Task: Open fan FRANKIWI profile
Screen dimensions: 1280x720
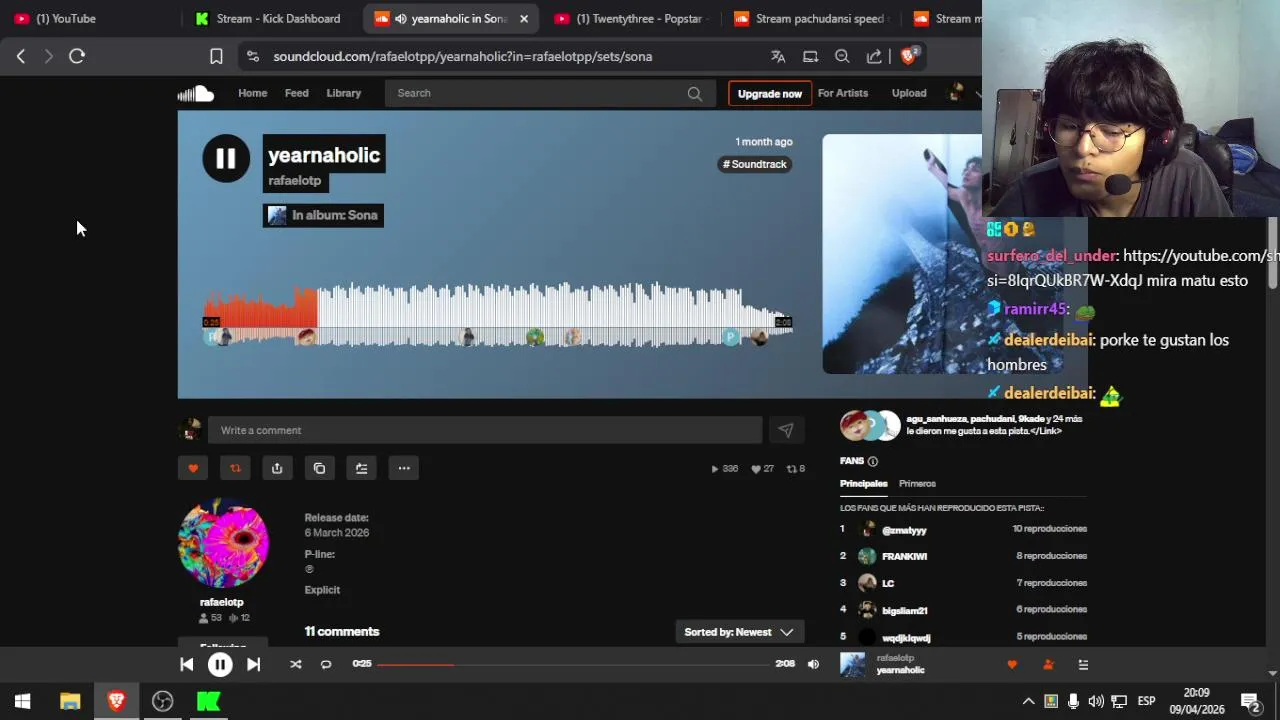Action: (904, 556)
